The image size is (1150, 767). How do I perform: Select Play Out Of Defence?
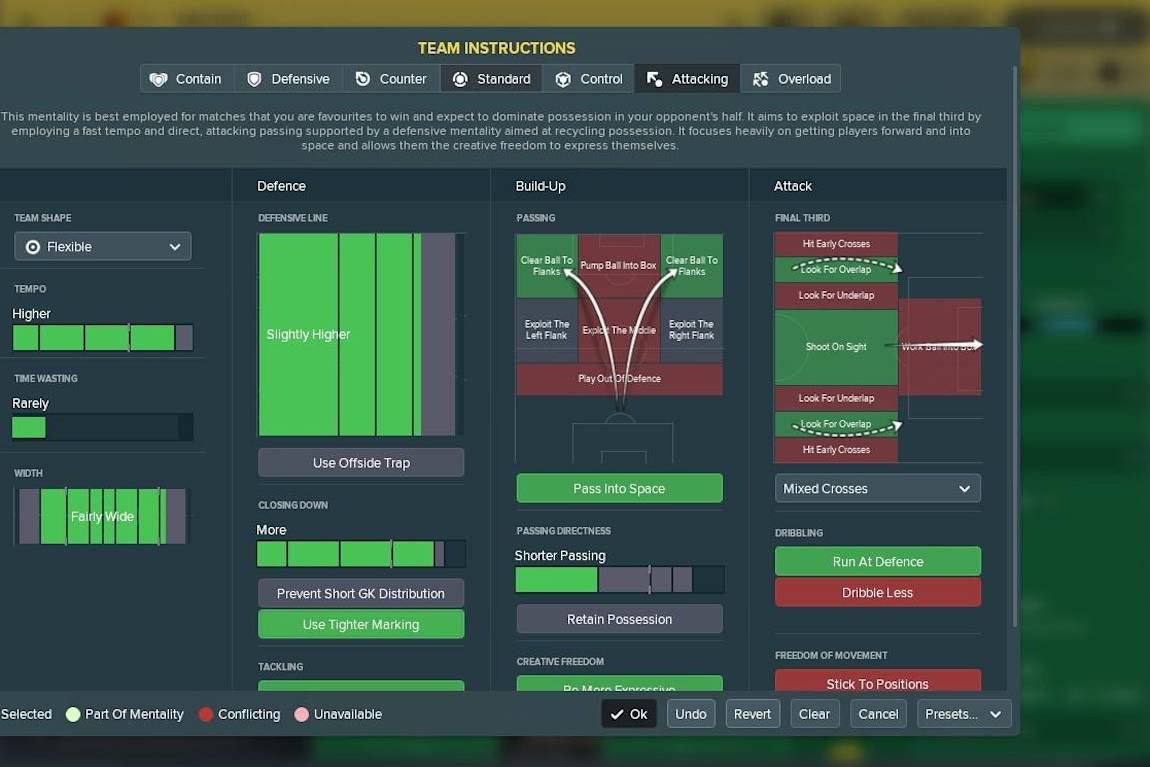(x=620, y=379)
